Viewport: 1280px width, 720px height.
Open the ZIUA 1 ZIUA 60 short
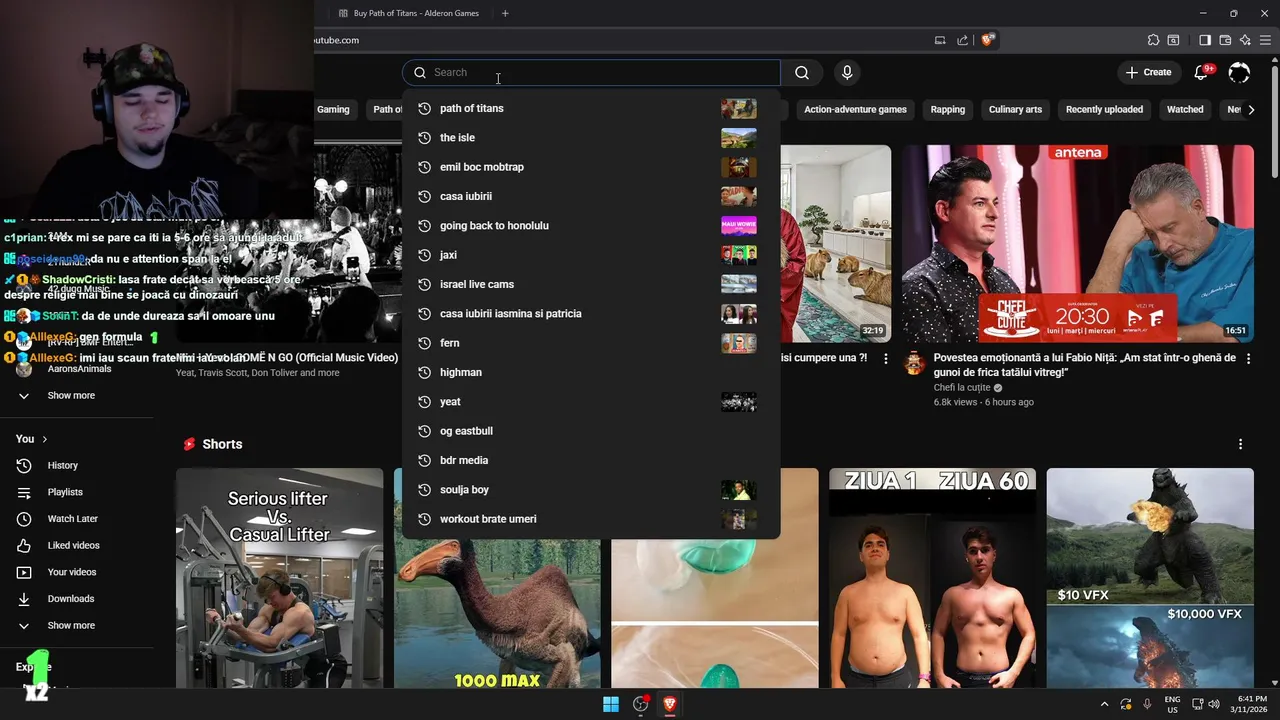pos(932,578)
